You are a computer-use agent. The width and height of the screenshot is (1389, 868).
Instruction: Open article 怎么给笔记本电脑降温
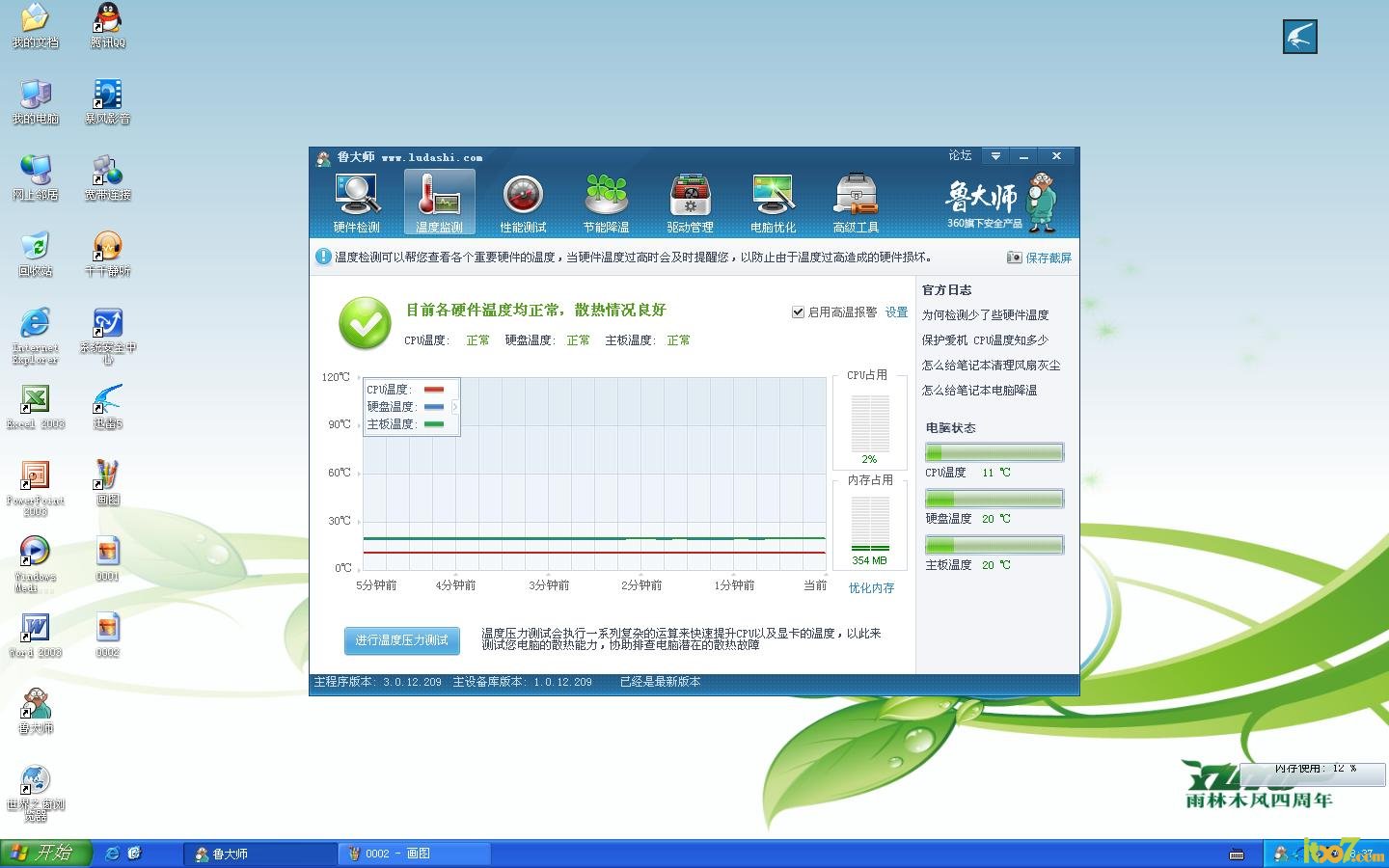click(979, 391)
